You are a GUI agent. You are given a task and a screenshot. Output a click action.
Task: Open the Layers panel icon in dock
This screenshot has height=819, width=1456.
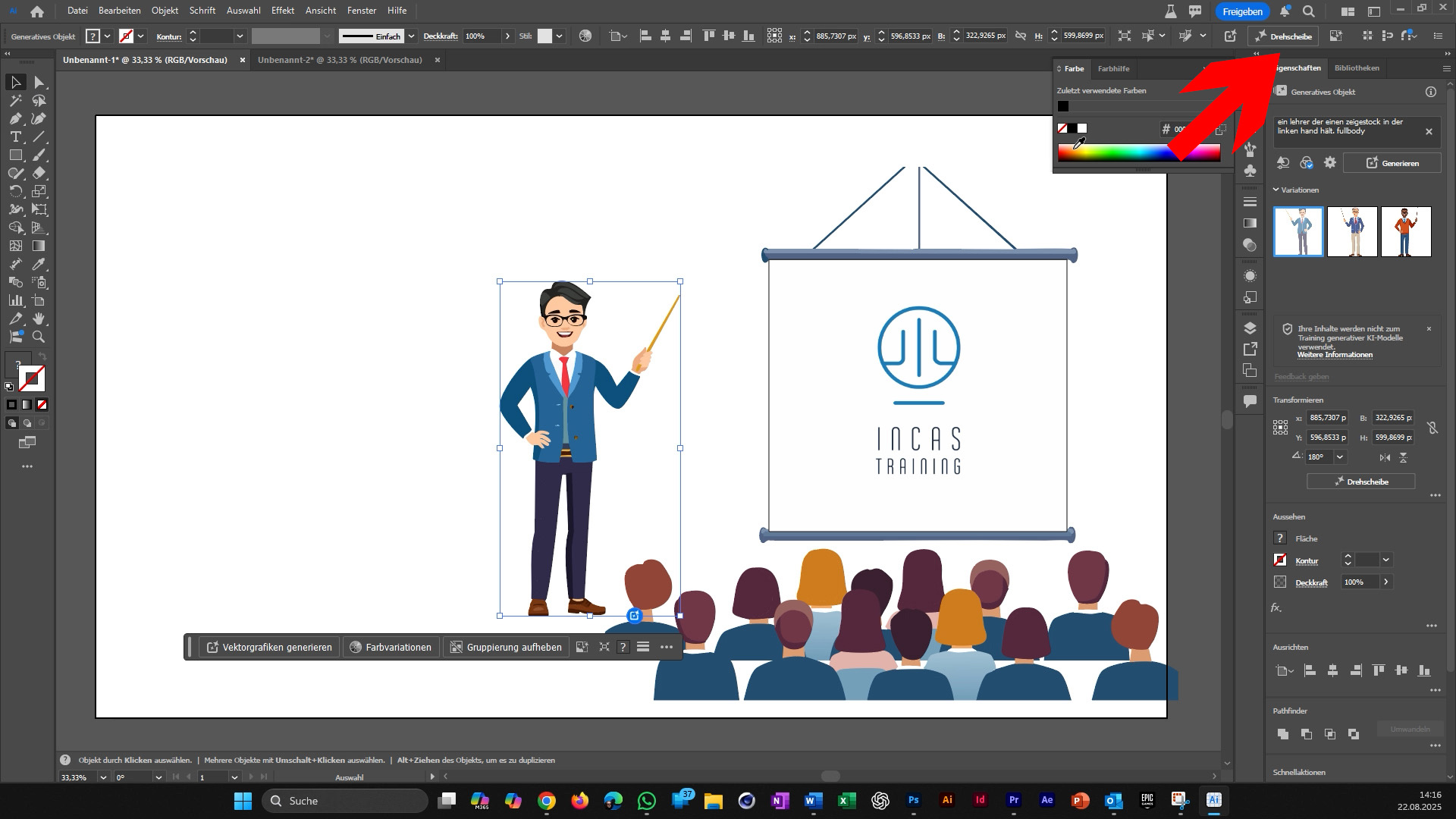pyautogui.click(x=1250, y=328)
